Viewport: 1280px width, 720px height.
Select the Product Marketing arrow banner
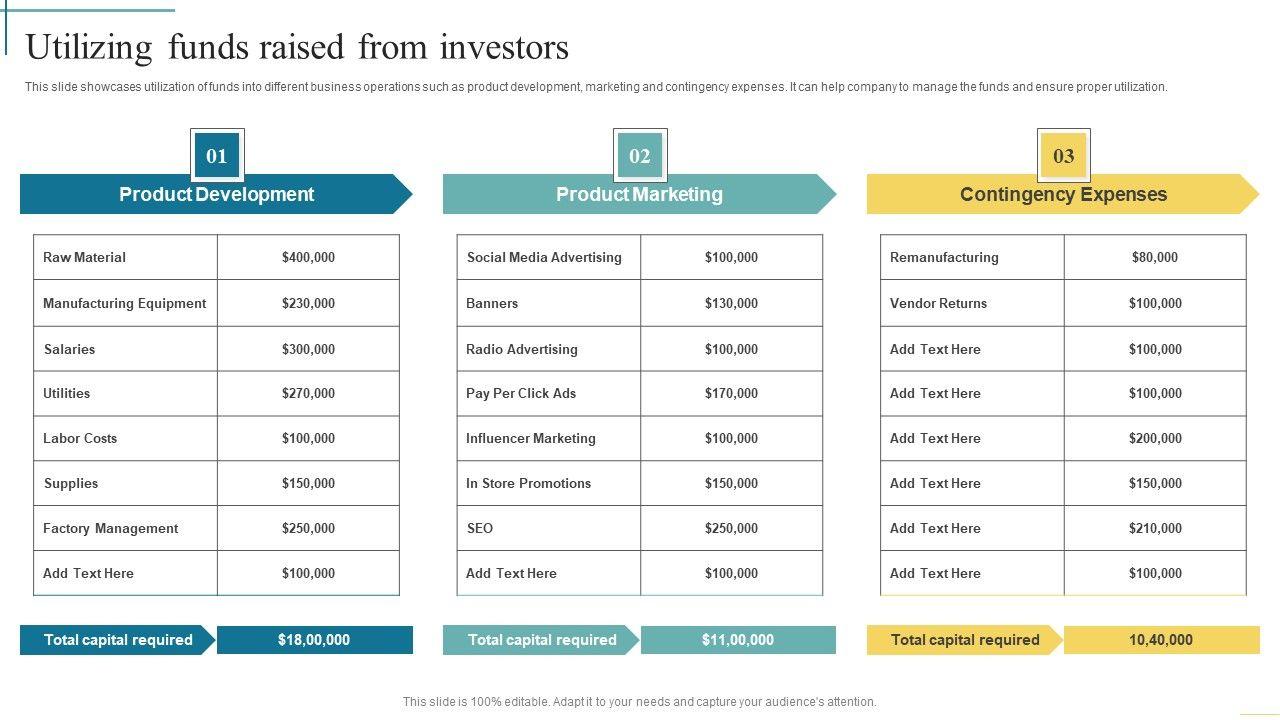639,194
